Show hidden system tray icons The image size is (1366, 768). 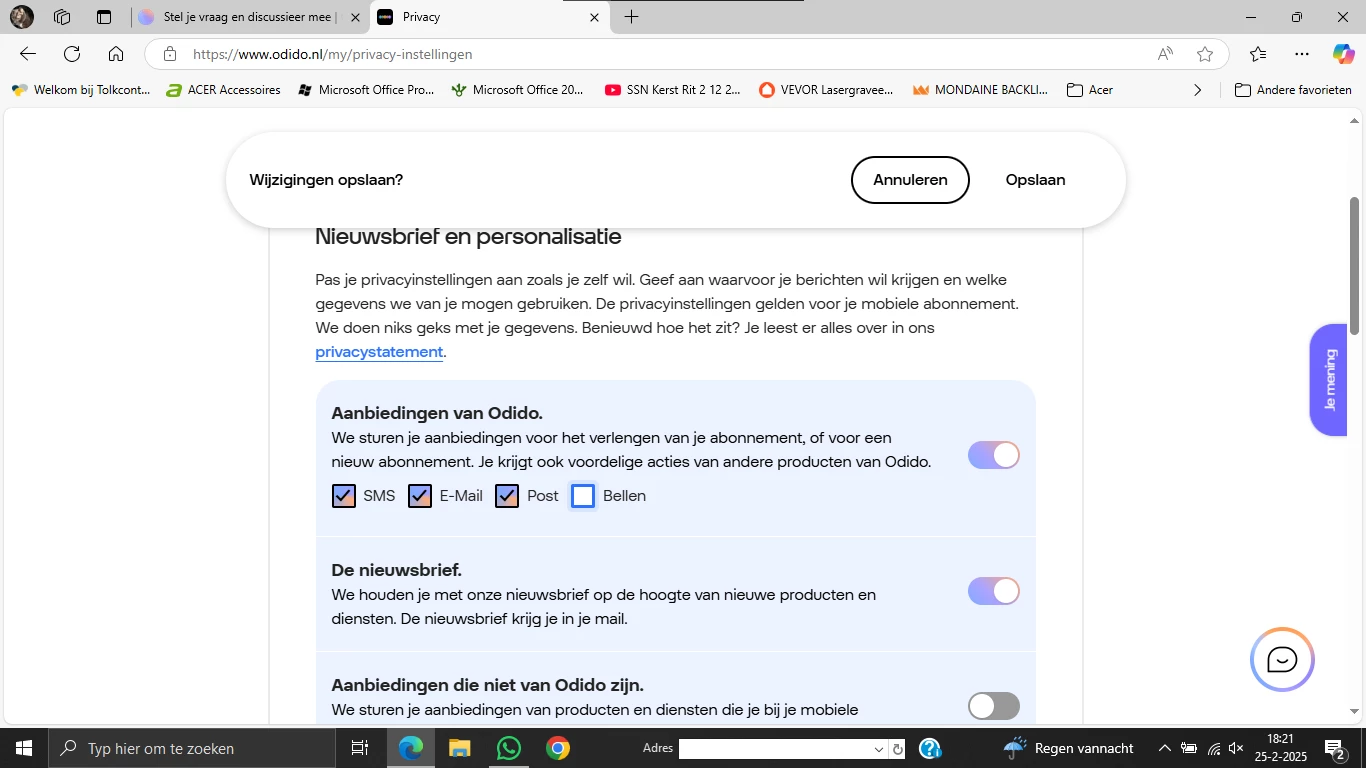point(1164,748)
